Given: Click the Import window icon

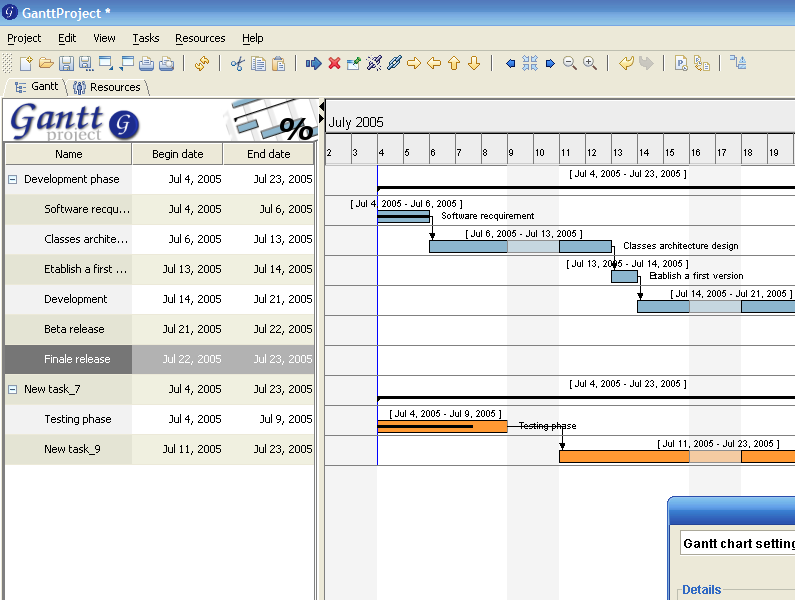Looking at the screenshot, I should click(x=106, y=63).
